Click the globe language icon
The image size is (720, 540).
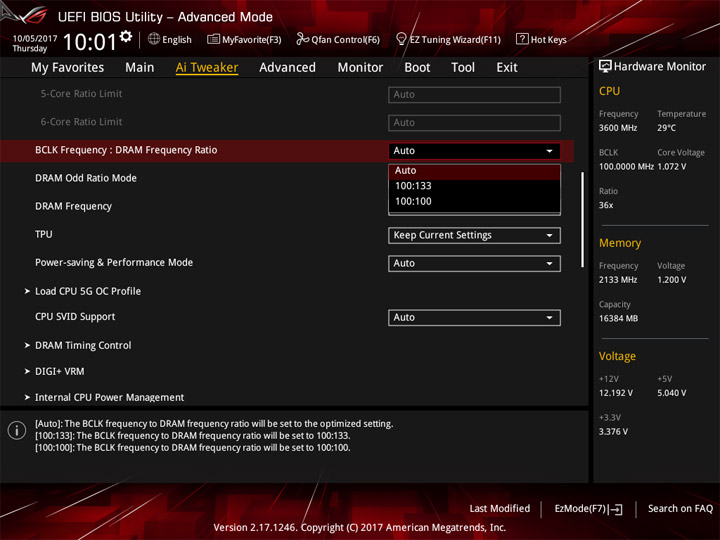pyautogui.click(x=154, y=39)
